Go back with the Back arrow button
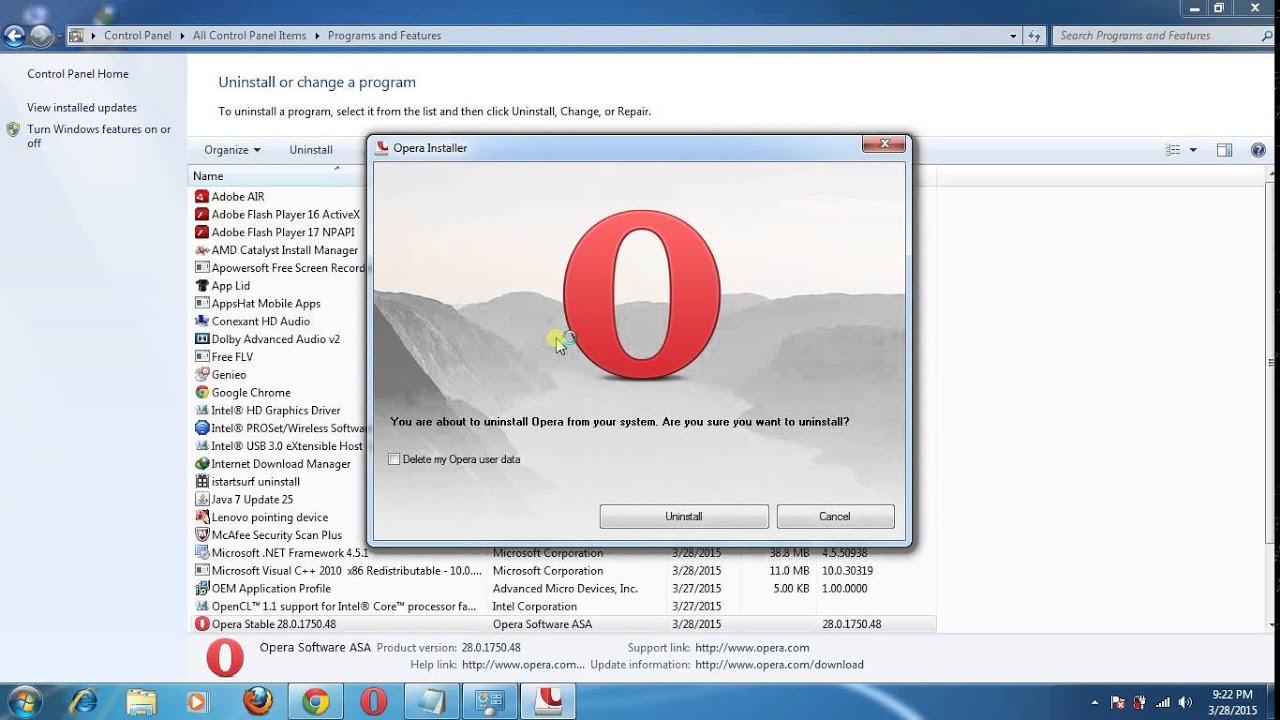This screenshot has height=720, width=1280. coord(14,37)
